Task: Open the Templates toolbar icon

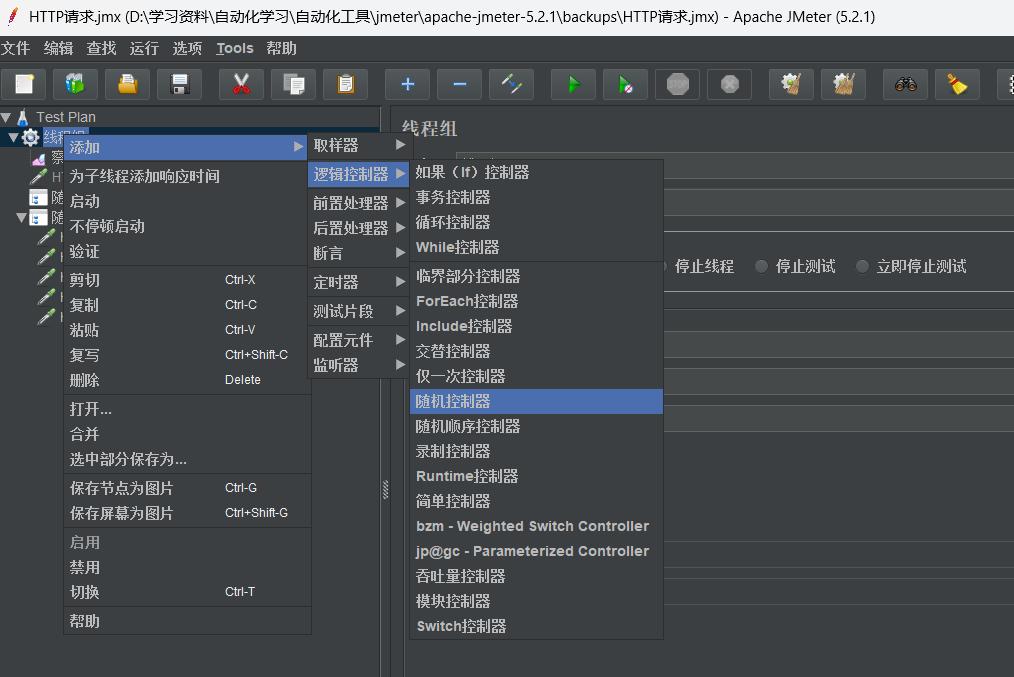Action: (75, 84)
